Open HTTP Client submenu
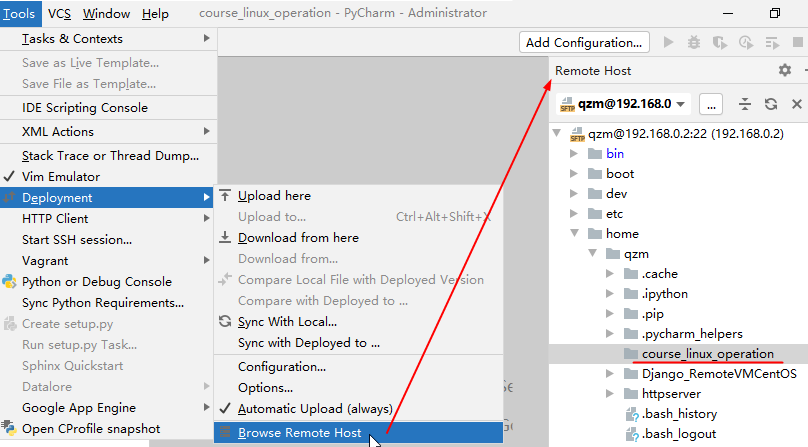The image size is (808, 447). tap(108, 219)
